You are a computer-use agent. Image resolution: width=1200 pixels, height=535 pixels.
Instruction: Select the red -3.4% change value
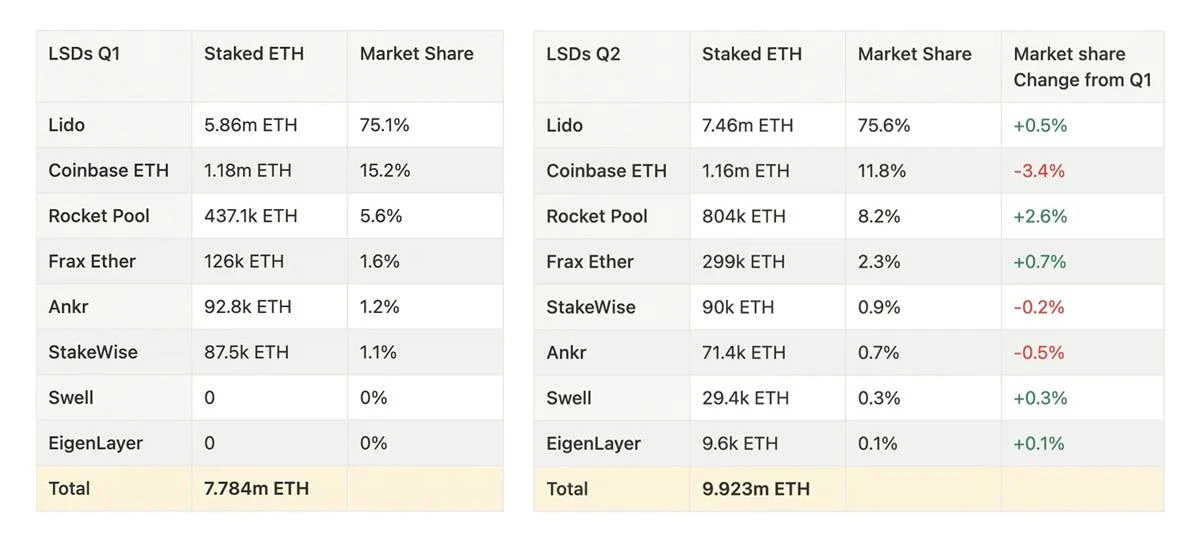coord(1039,171)
